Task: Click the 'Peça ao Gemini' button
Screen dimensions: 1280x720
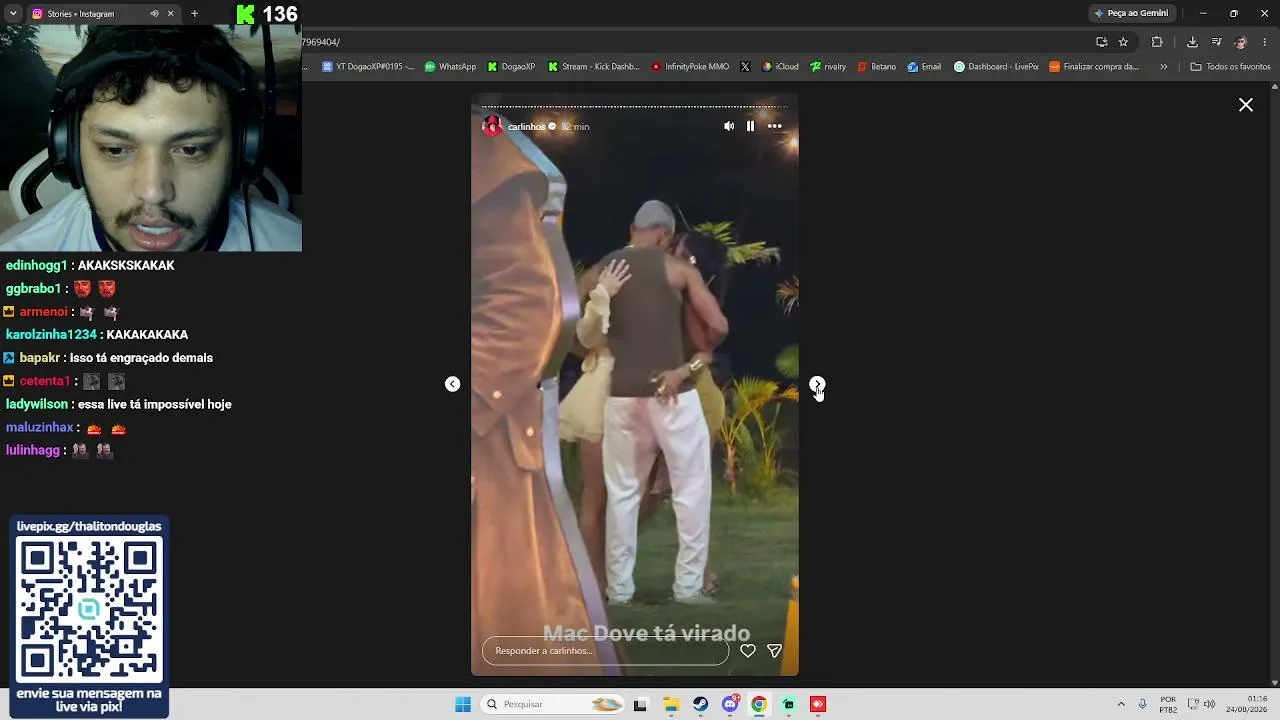Action: (1131, 13)
